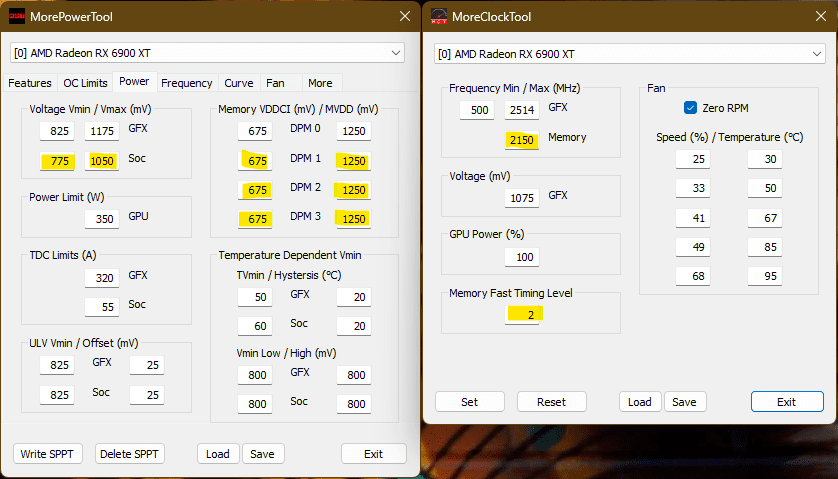The width and height of the screenshot is (838, 479).
Task: Switch to the OC Limits tab
Action: [85, 83]
